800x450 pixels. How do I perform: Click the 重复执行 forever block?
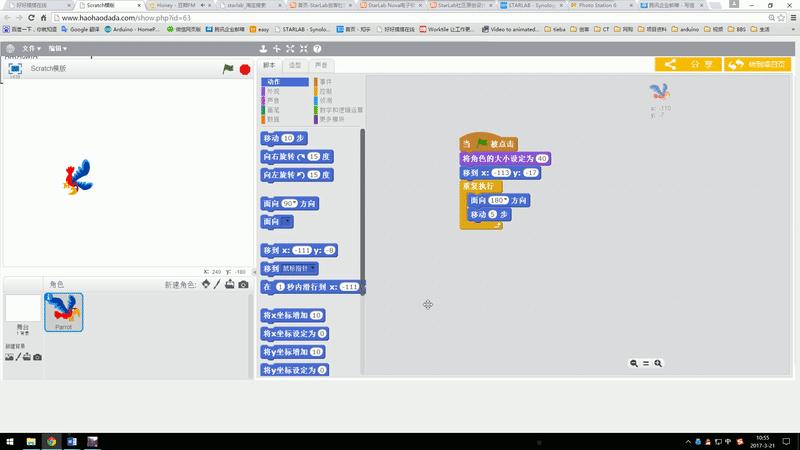pos(481,186)
